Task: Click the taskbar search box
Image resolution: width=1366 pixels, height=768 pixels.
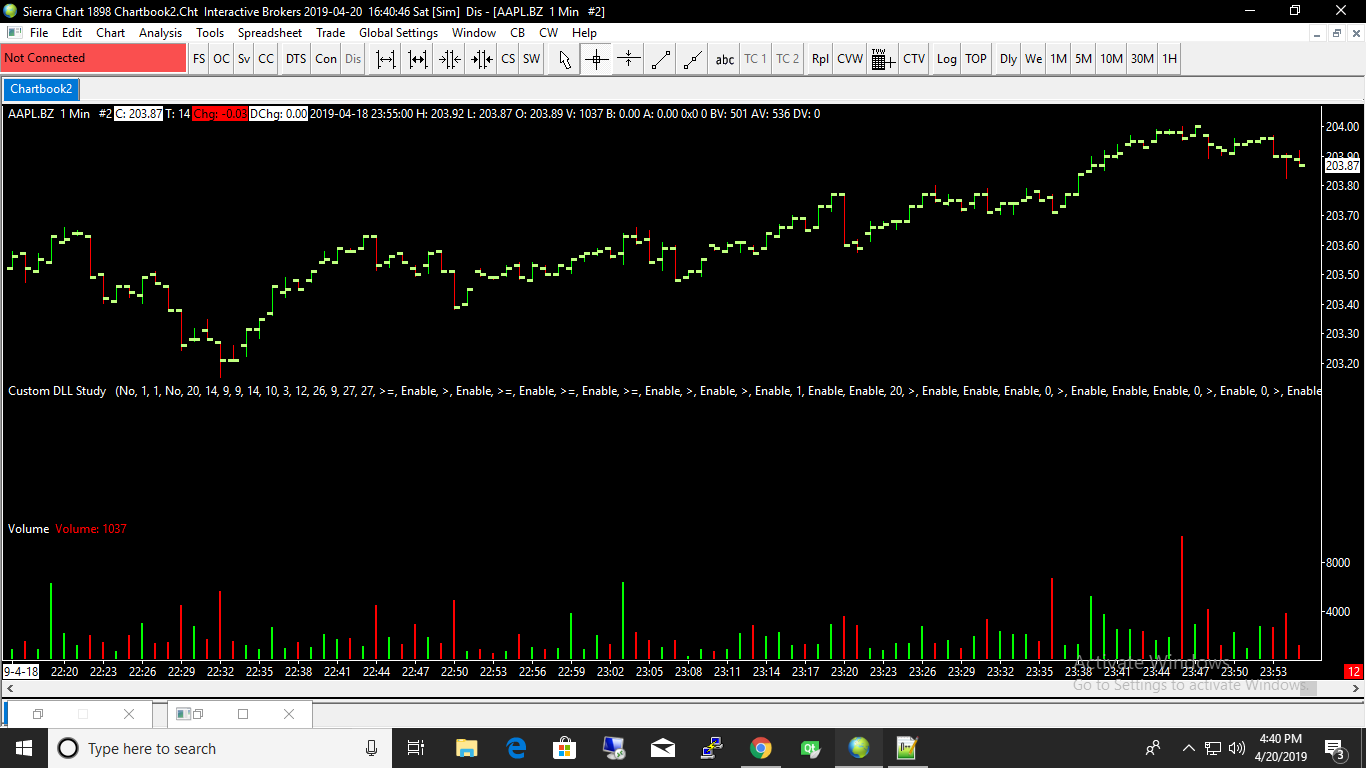Action: coord(220,748)
